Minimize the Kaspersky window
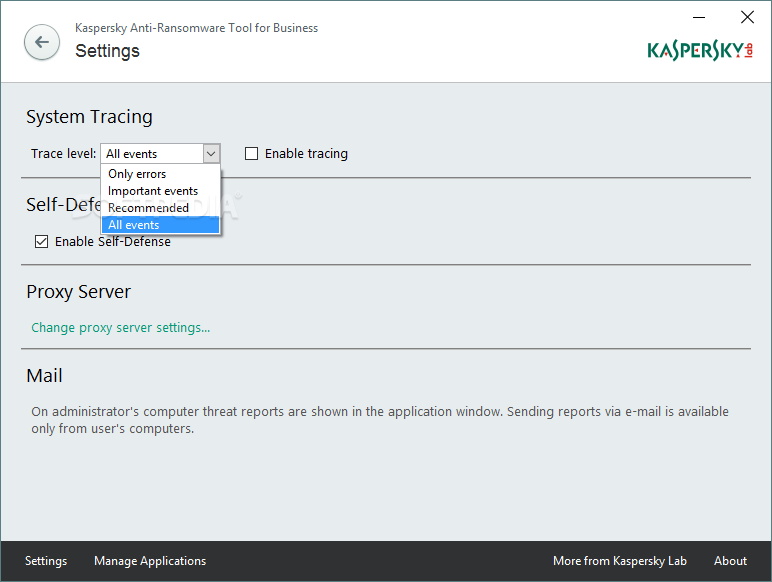The height and width of the screenshot is (582, 772). pos(699,17)
